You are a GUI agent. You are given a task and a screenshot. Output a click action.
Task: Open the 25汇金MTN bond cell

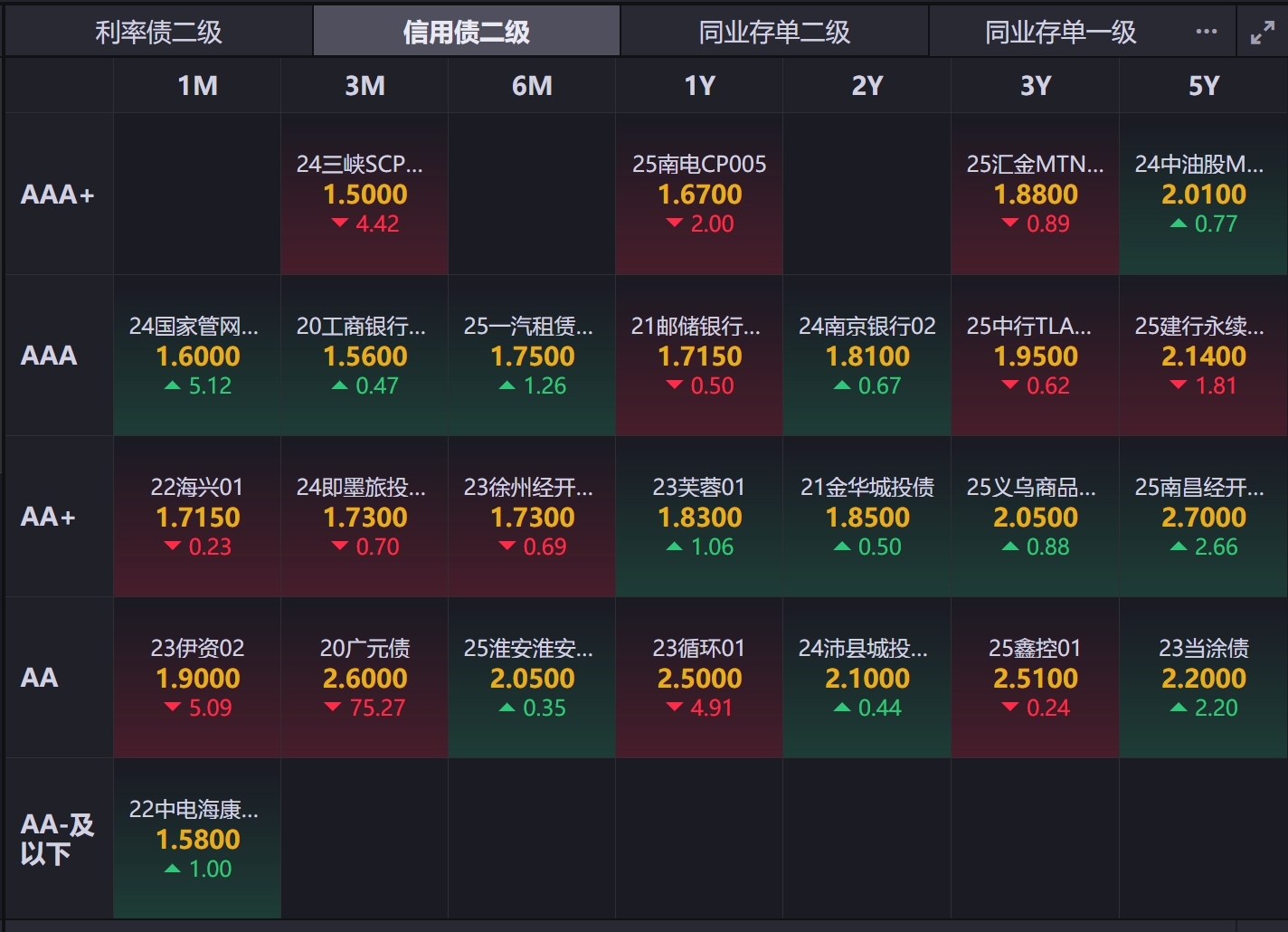pos(1036,195)
